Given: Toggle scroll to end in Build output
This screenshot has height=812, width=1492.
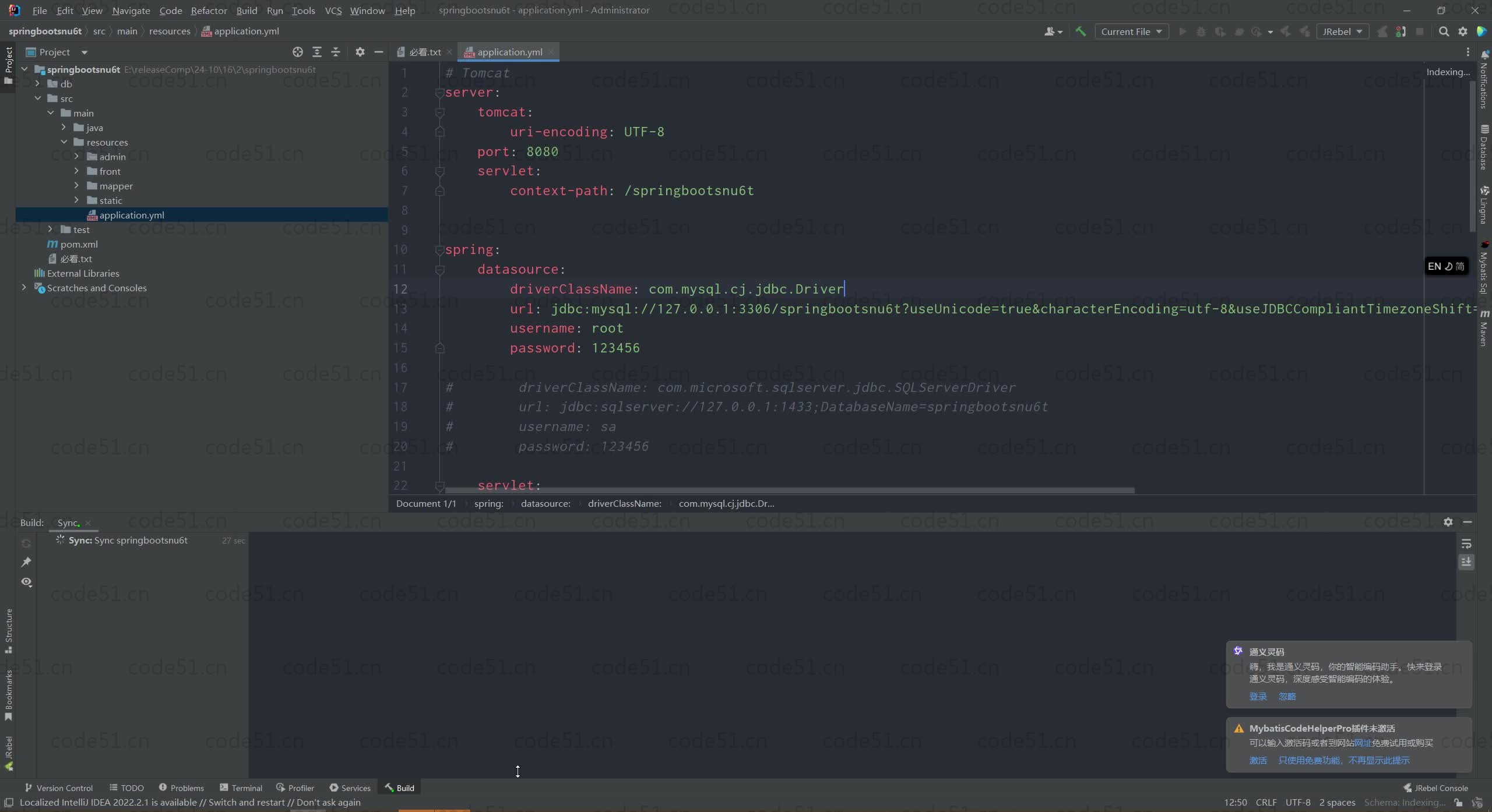Looking at the screenshot, I should [x=1466, y=562].
